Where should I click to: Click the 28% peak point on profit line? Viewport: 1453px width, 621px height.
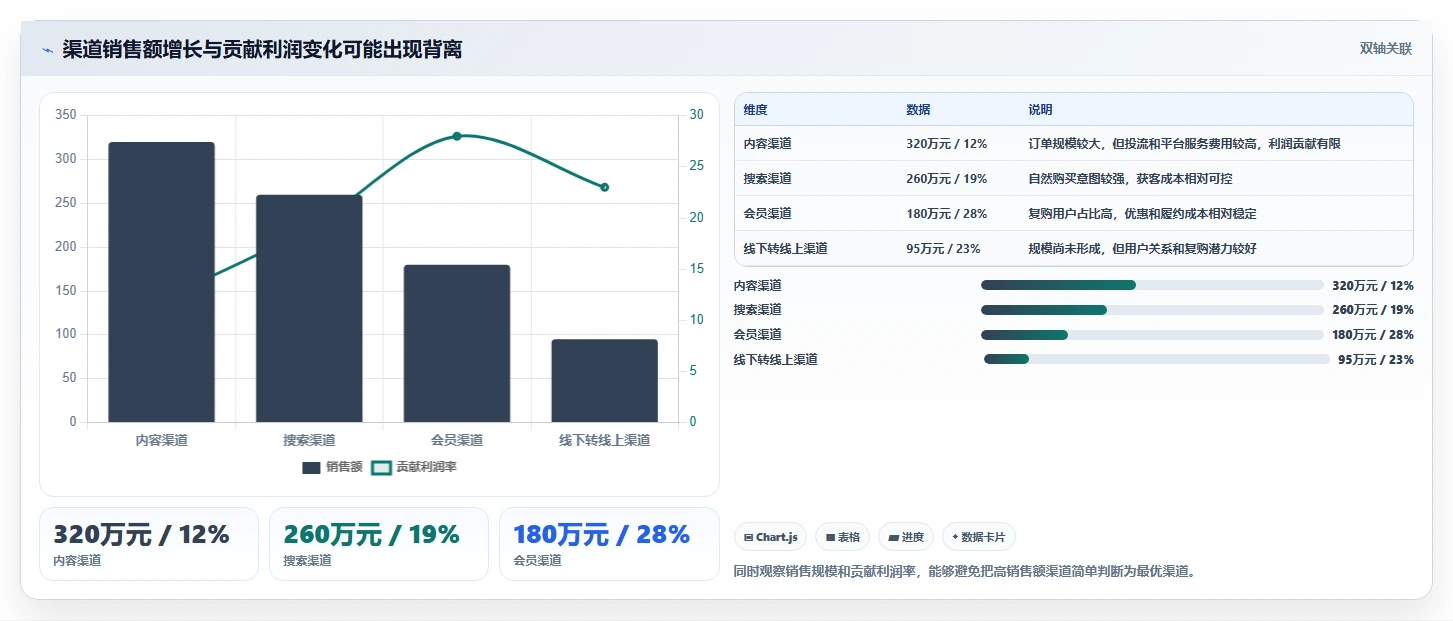457,136
